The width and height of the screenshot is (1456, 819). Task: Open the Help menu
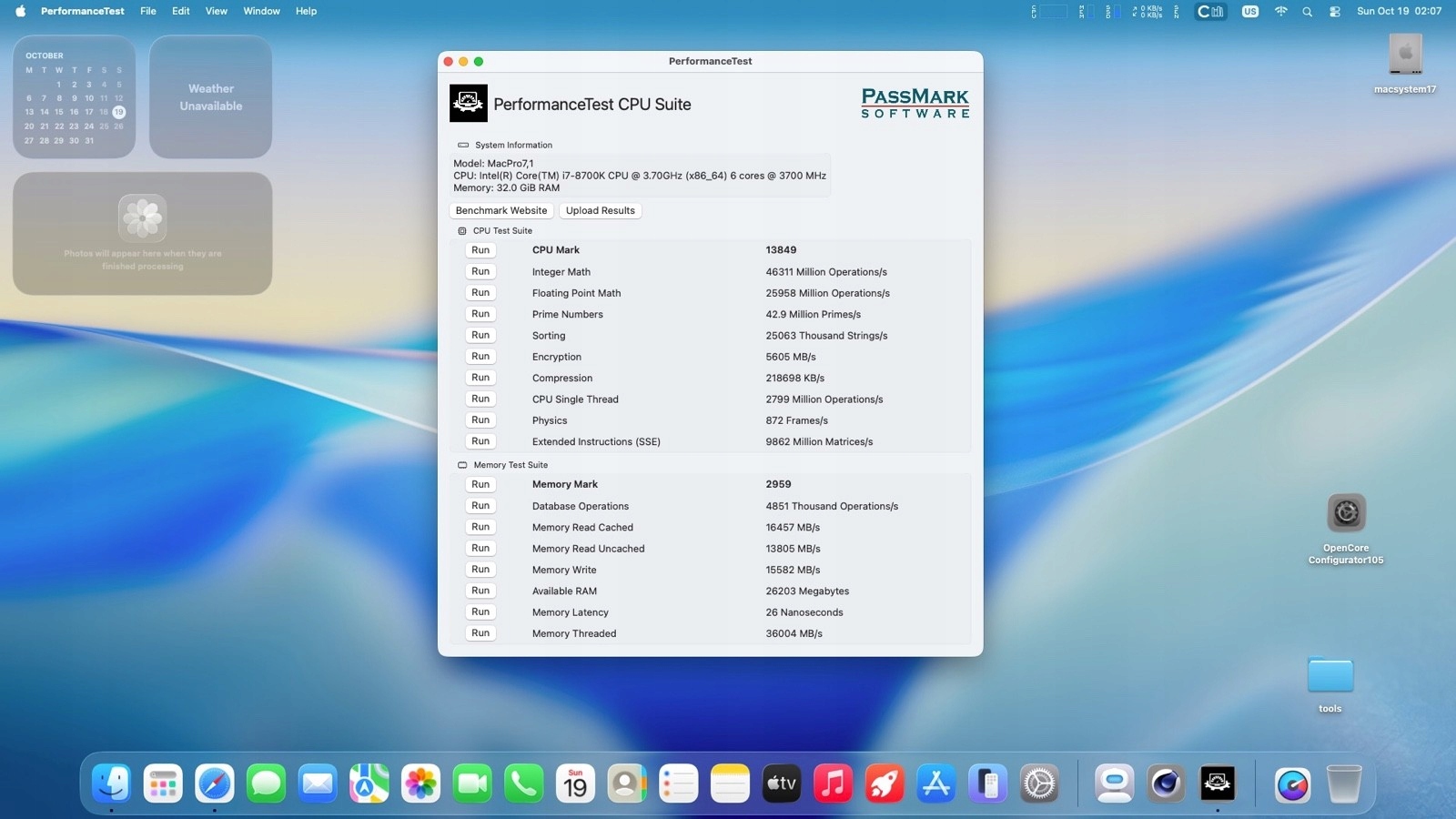tap(306, 11)
